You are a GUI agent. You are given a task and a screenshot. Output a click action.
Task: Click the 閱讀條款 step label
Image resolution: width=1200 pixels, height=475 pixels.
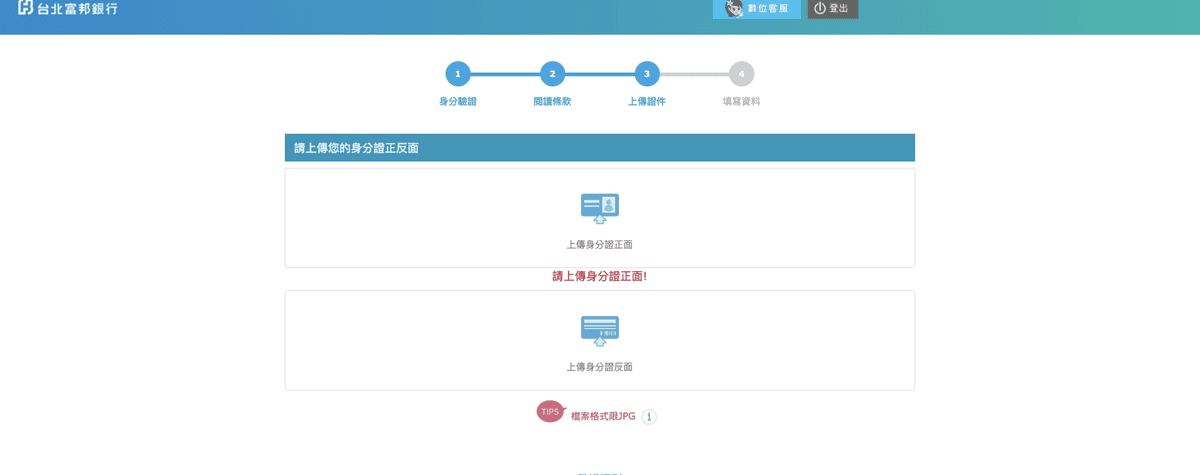[x=552, y=102]
